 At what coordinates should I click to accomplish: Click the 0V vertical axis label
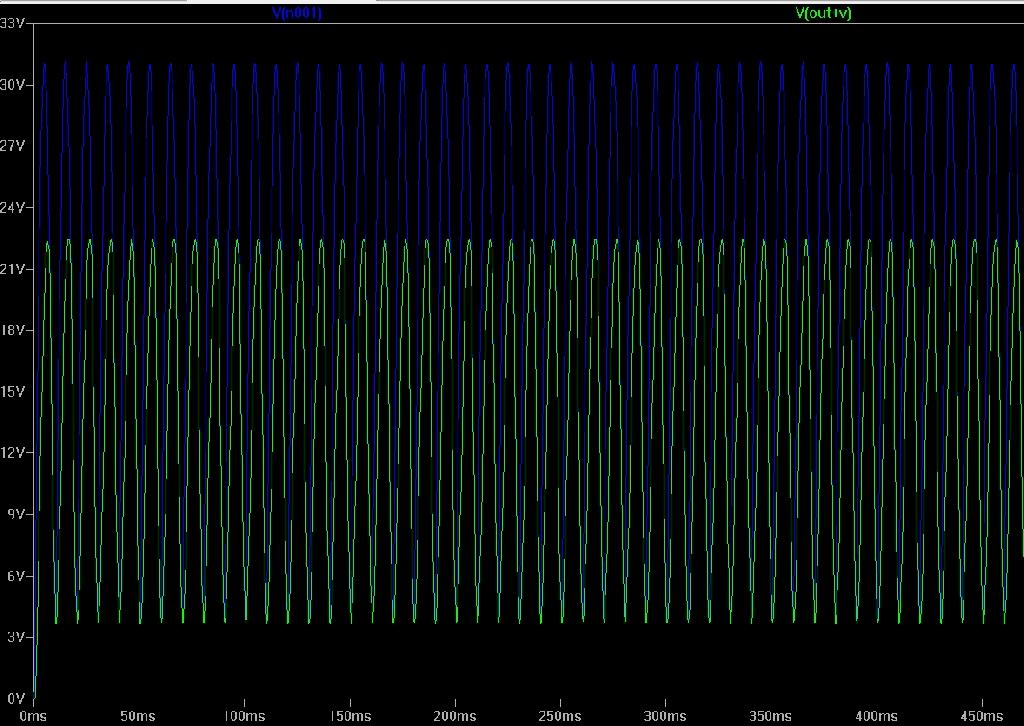(16, 699)
